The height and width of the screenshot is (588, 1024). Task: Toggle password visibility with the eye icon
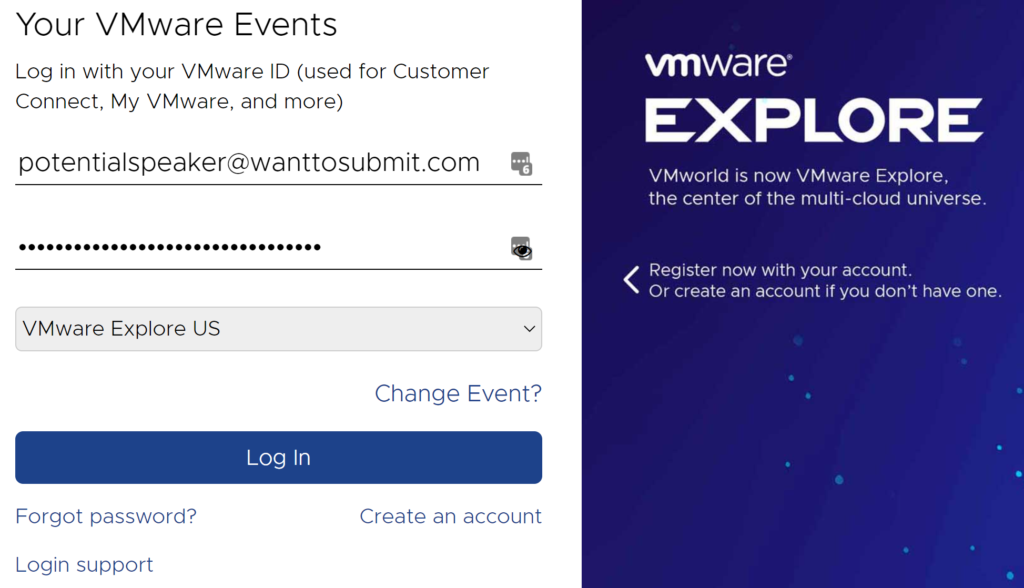pyautogui.click(x=521, y=248)
